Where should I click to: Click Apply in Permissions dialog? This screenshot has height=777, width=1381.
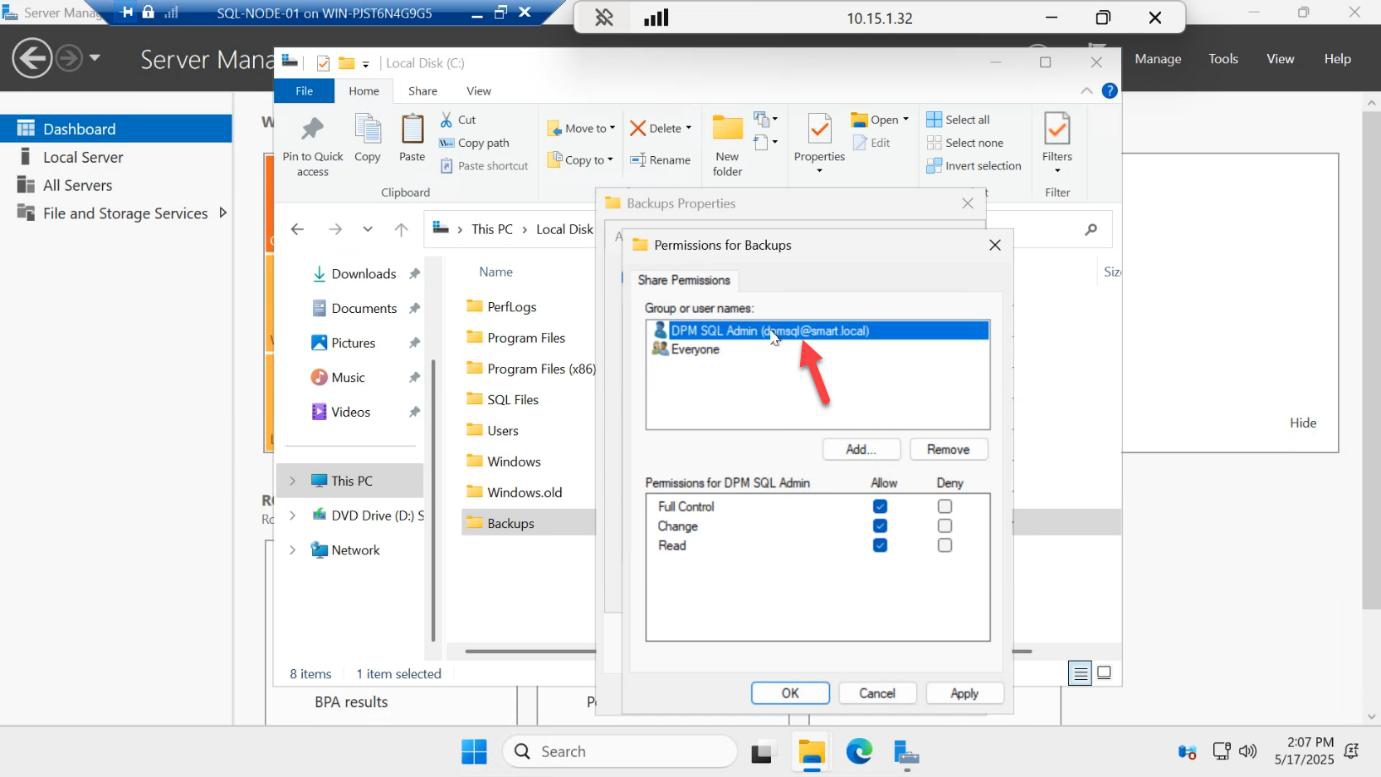pyautogui.click(x=964, y=693)
